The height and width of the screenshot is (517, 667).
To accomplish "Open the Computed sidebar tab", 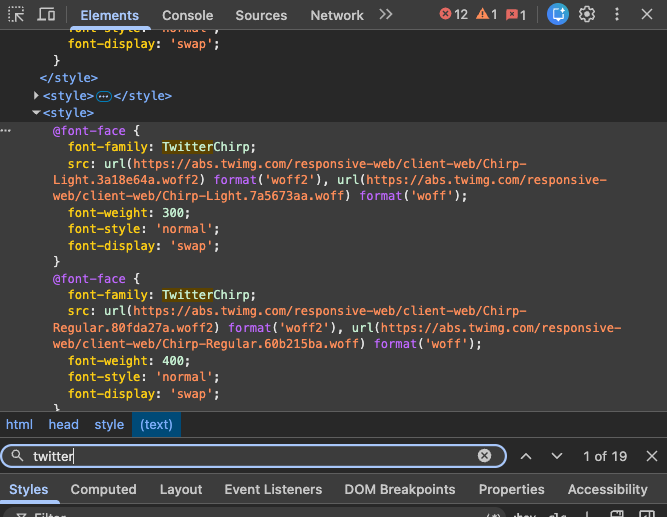I will pos(103,489).
